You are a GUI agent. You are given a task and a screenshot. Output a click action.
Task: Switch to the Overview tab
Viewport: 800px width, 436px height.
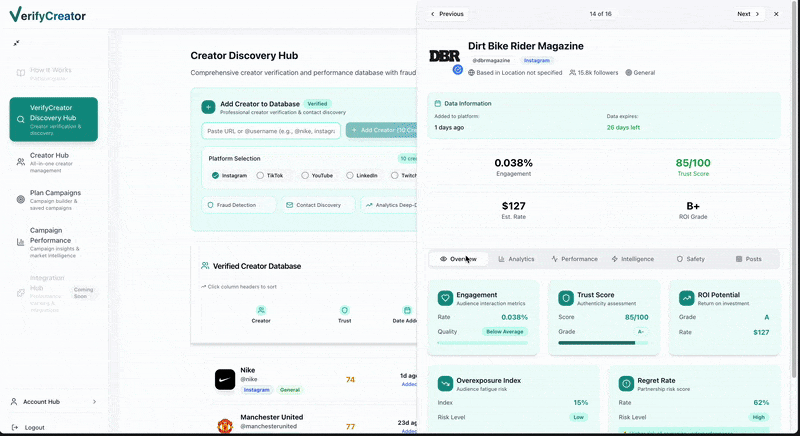tap(458, 259)
